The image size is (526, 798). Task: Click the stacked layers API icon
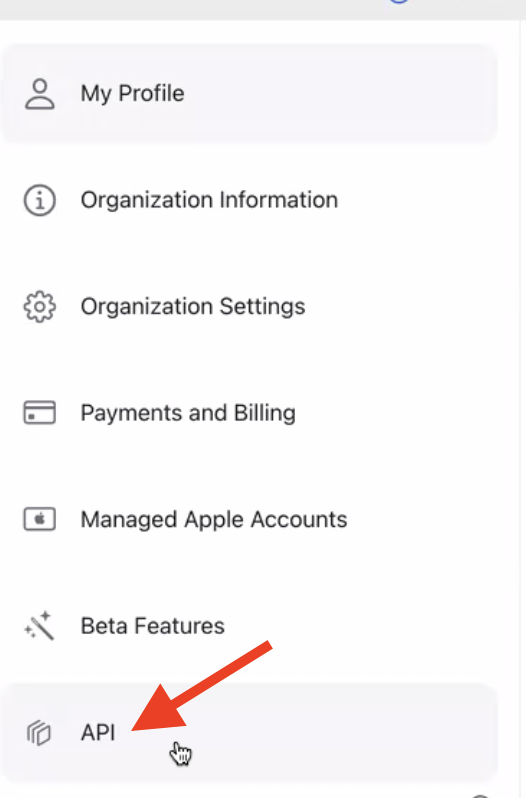pos(39,733)
